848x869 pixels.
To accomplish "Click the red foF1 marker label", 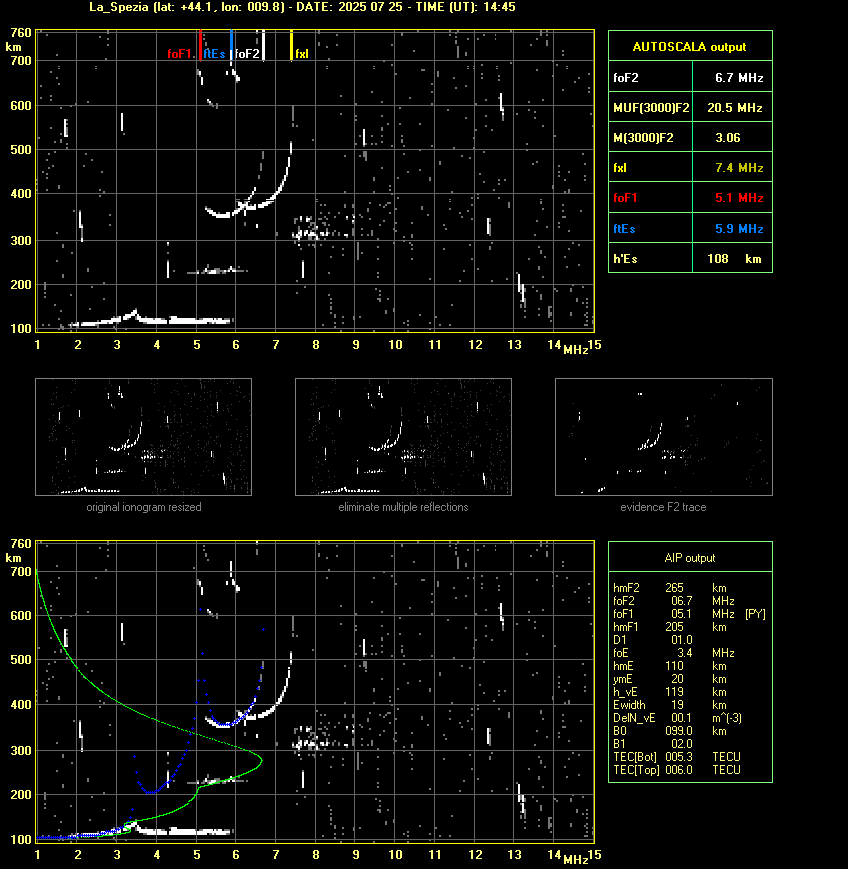I will (179, 54).
